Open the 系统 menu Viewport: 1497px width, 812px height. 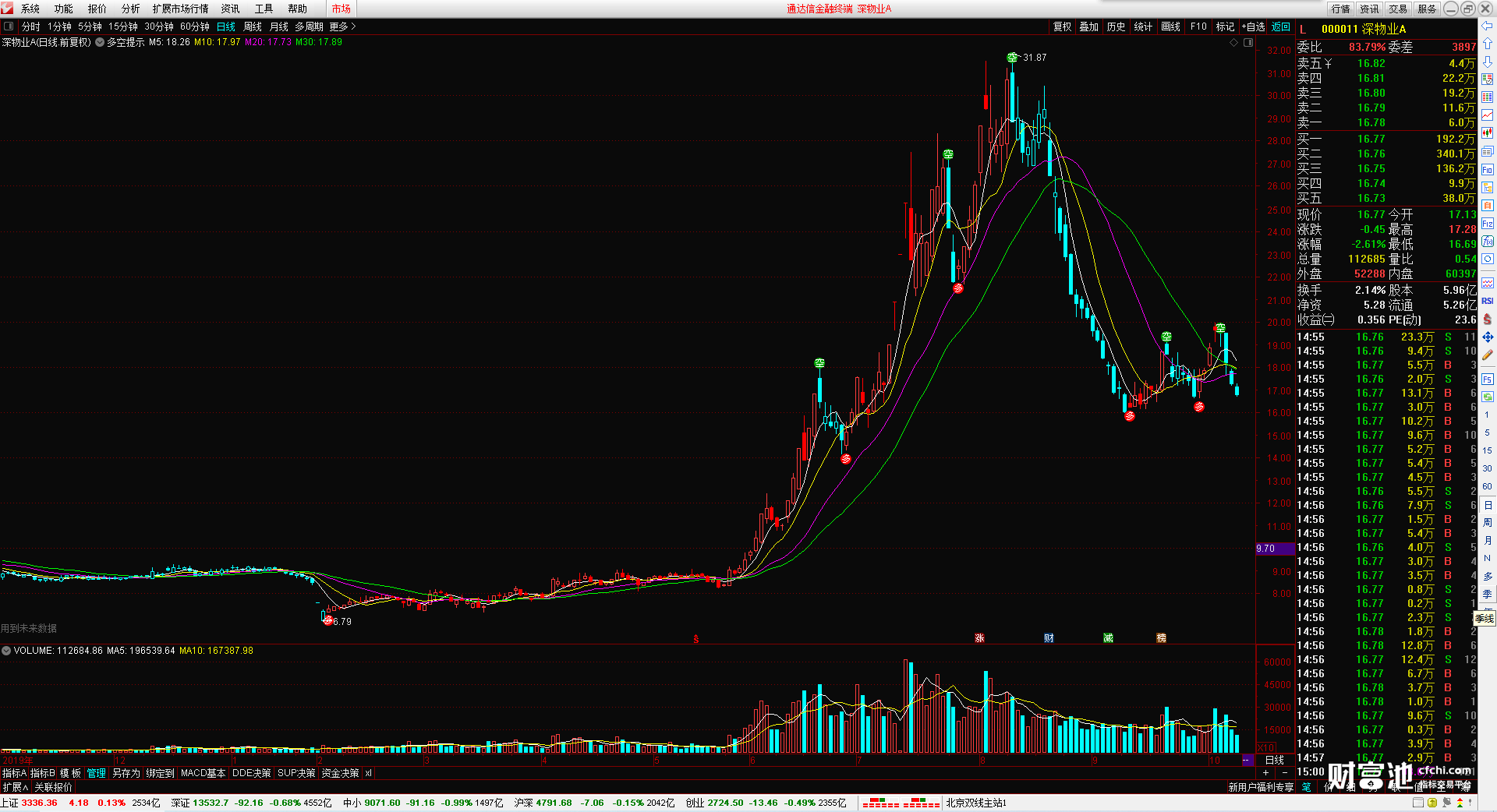tap(30, 9)
